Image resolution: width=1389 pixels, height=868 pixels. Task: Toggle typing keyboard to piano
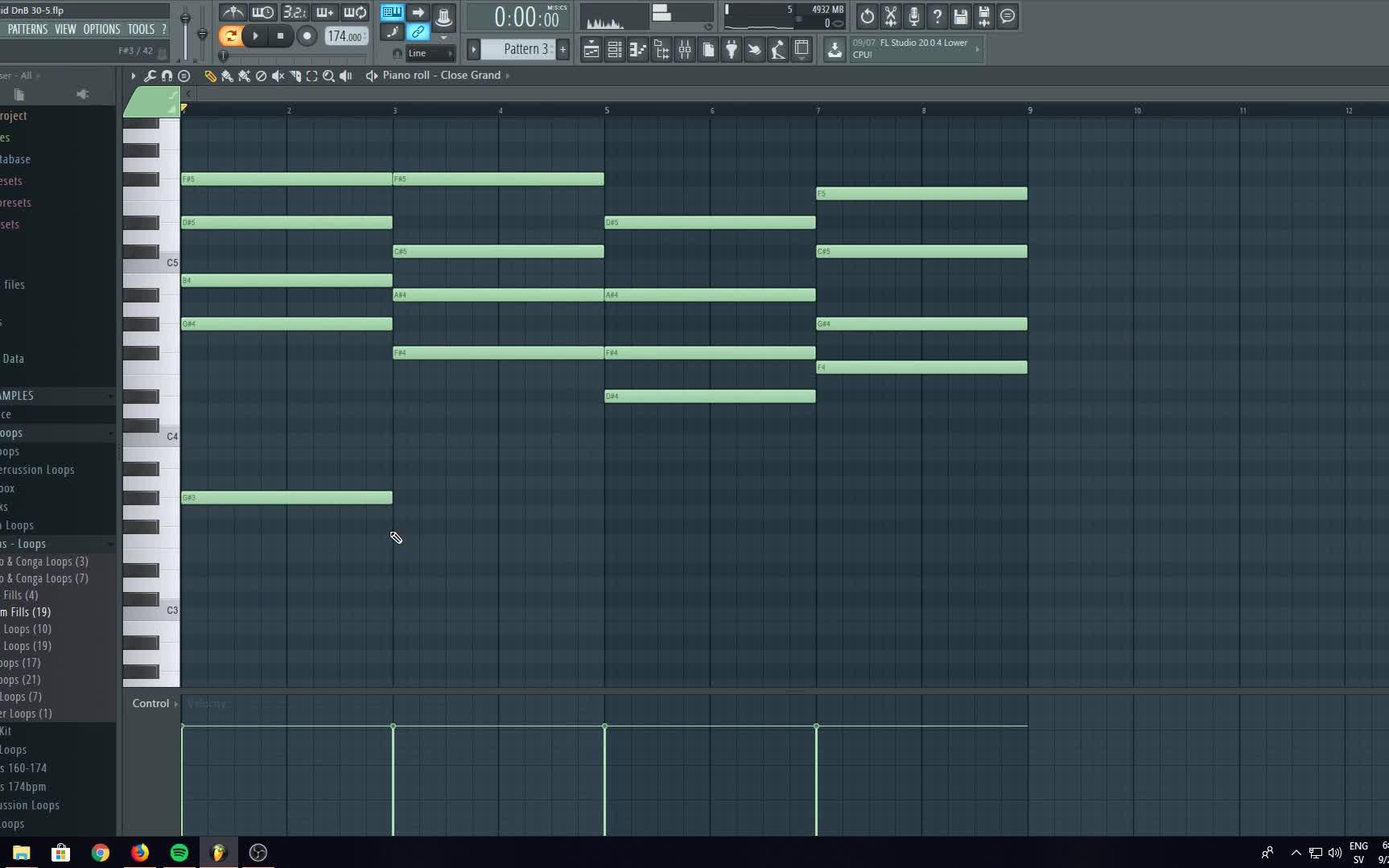click(x=392, y=12)
